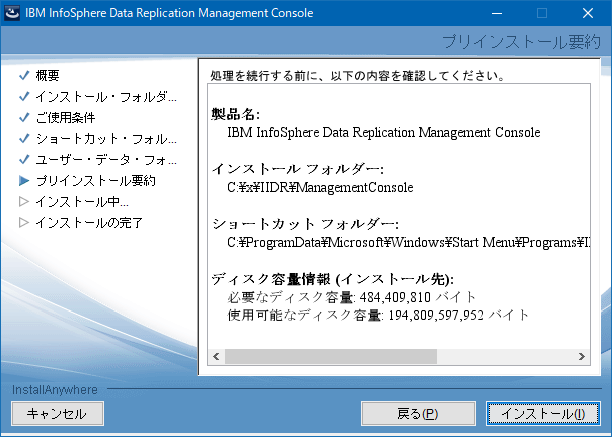
Task: Click the checkmark beside 概要 step
Action: click(x=24, y=75)
